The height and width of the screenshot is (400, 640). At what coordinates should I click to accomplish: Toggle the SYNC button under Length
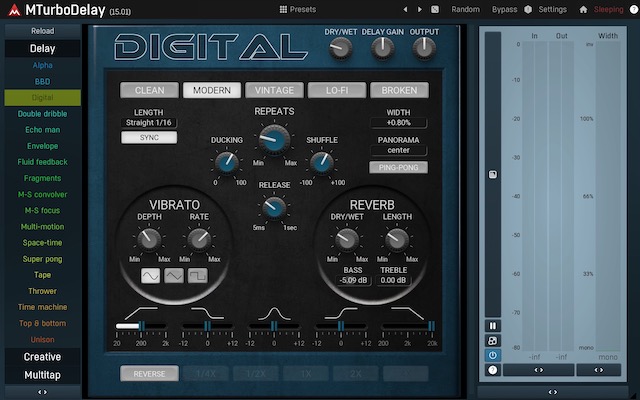(148, 138)
